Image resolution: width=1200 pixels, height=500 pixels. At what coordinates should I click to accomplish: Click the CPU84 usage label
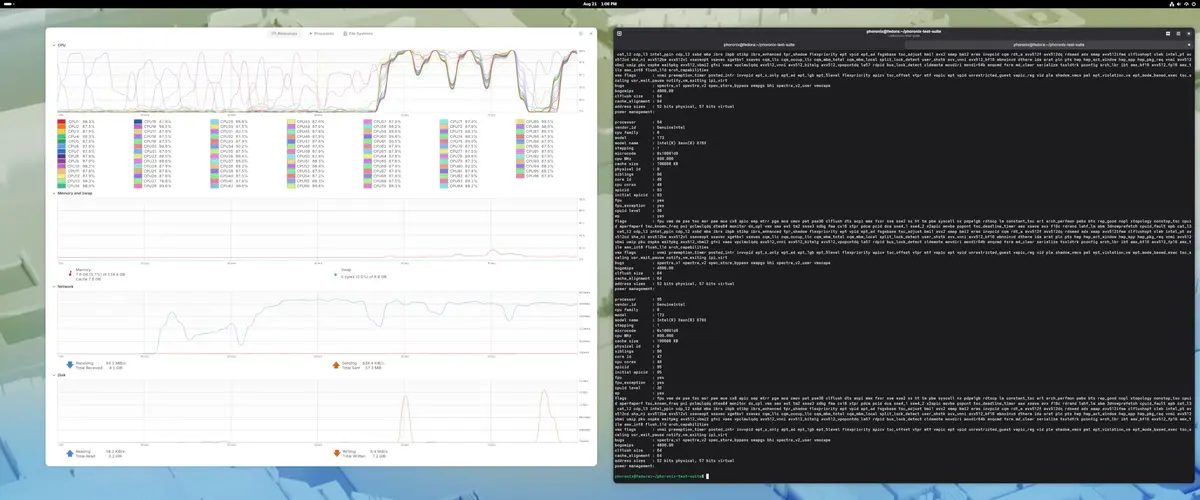point(463,186)
